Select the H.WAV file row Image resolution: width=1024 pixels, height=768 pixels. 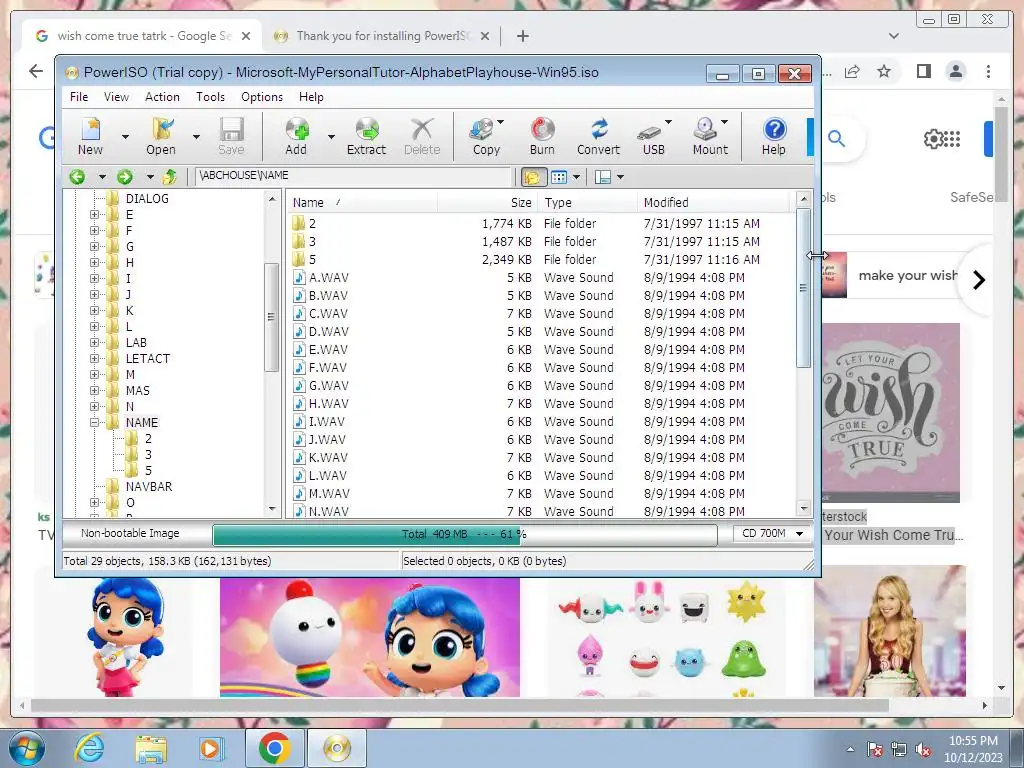click(542, 404)
